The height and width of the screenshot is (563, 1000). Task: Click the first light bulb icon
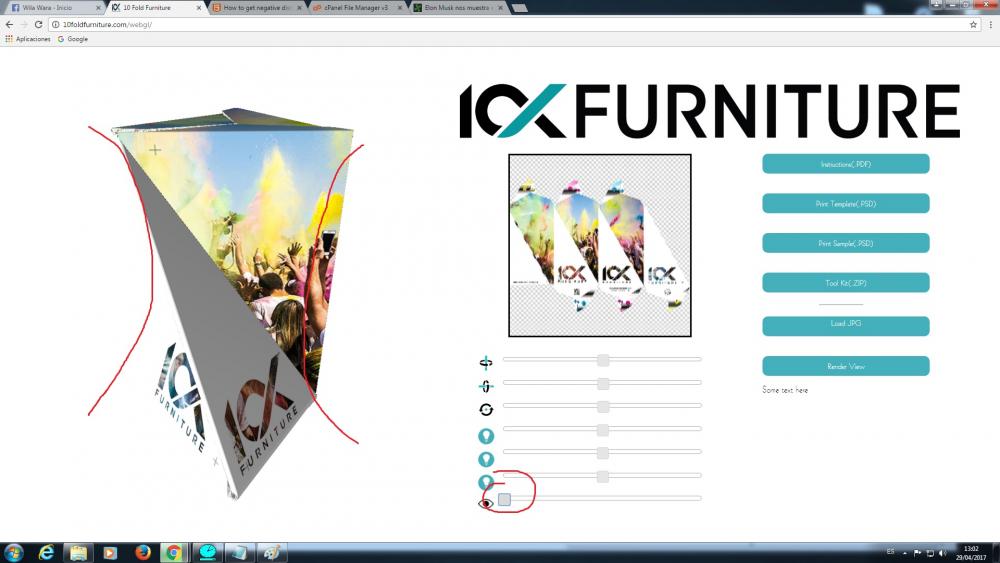[486, 436]
